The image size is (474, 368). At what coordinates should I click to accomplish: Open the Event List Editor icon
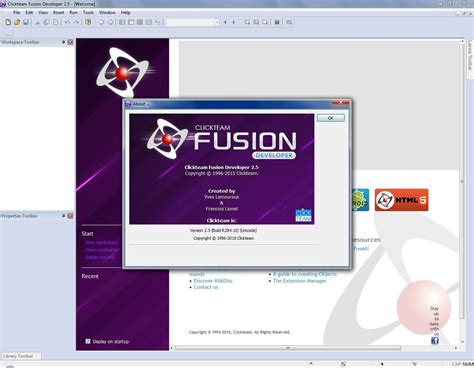pos(149,22)
